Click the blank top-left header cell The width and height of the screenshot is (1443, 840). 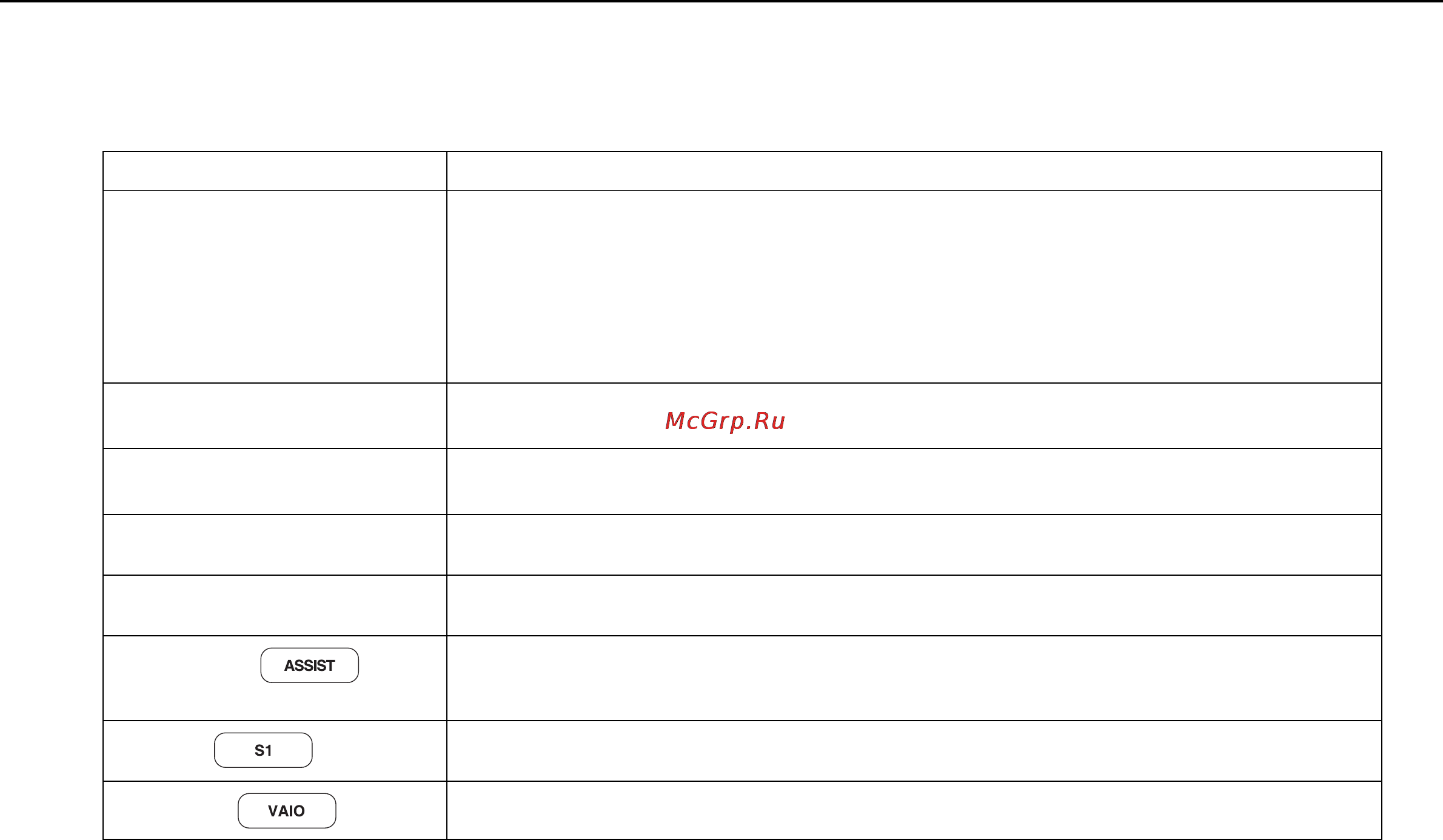coord(275,171)
